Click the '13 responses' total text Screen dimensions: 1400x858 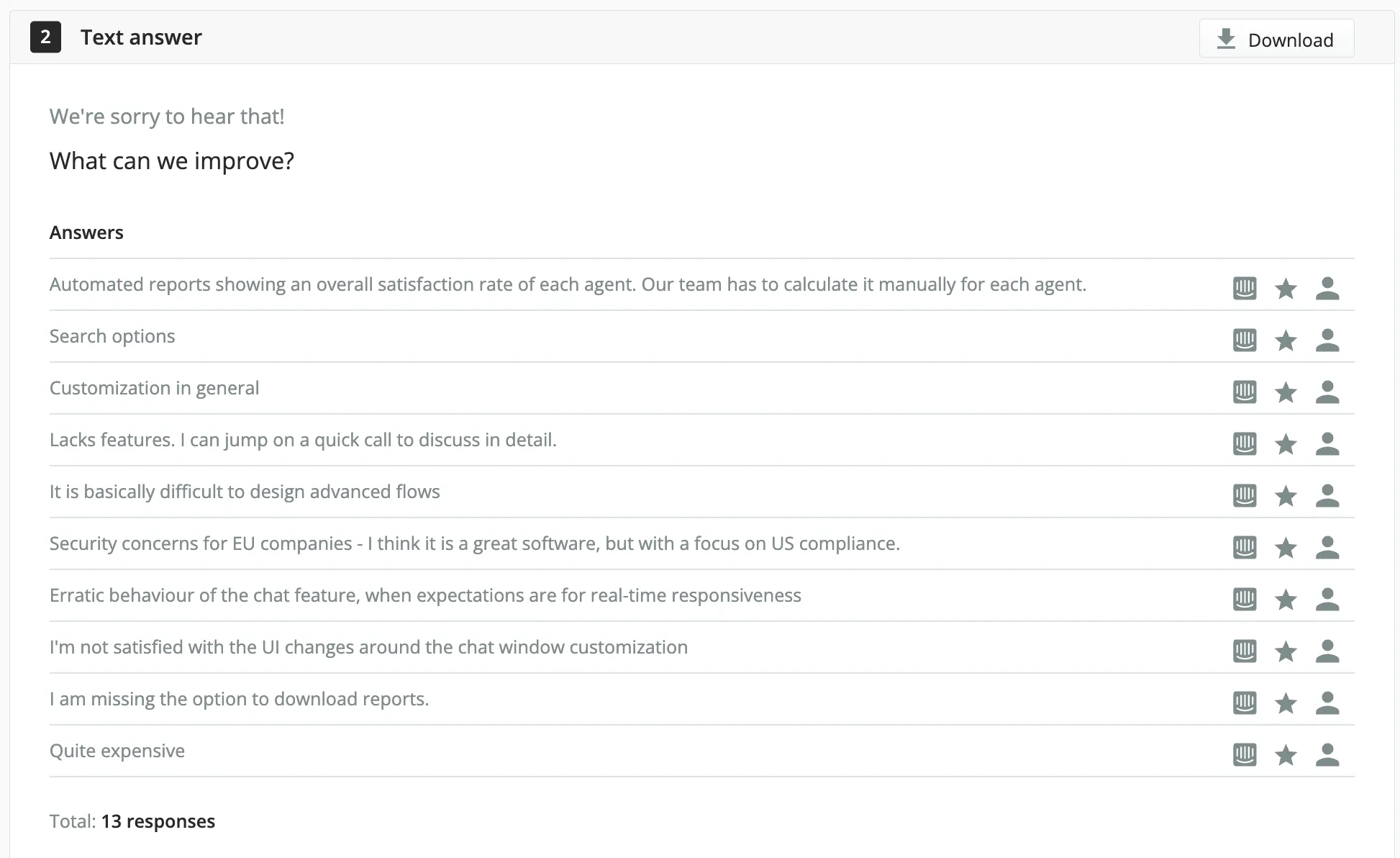(x=158, y=821)
